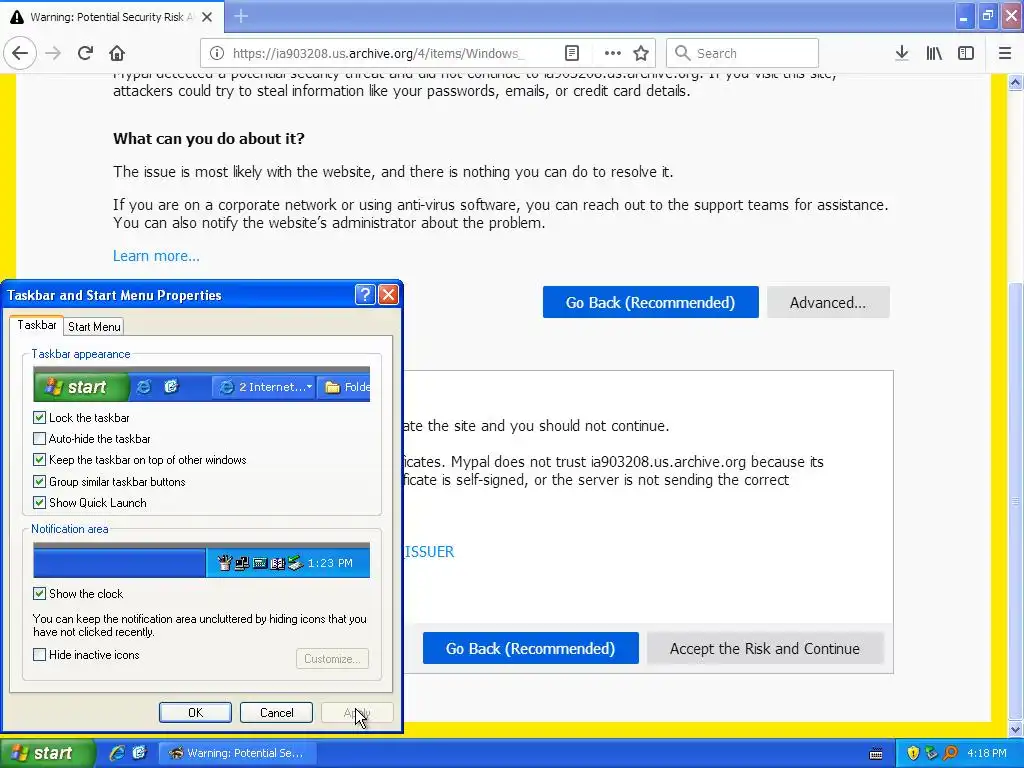
Task: Focus the browser Search box
Action: point(743,53)
